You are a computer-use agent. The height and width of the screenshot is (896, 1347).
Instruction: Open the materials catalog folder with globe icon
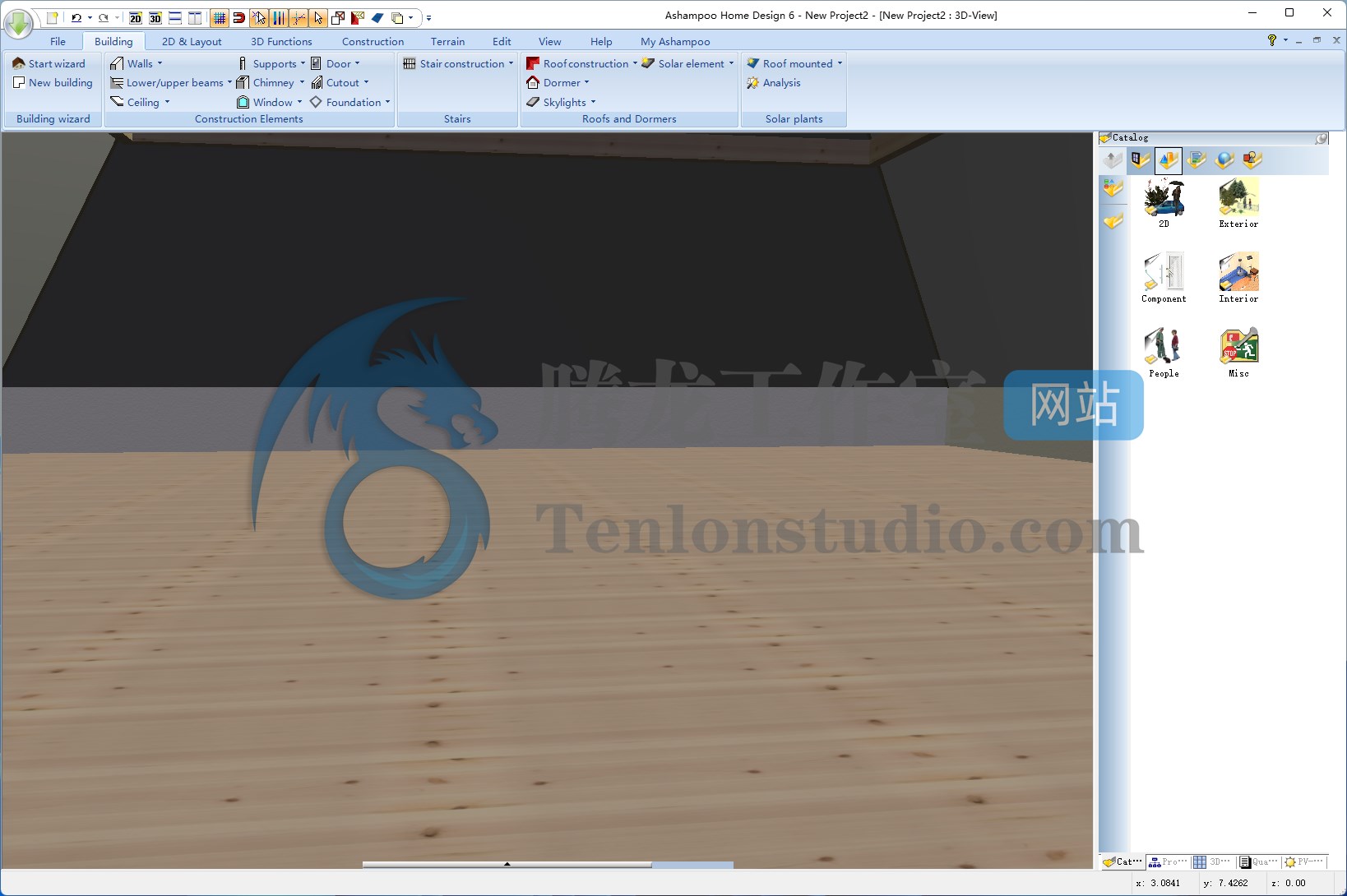tap(1224, 160)
